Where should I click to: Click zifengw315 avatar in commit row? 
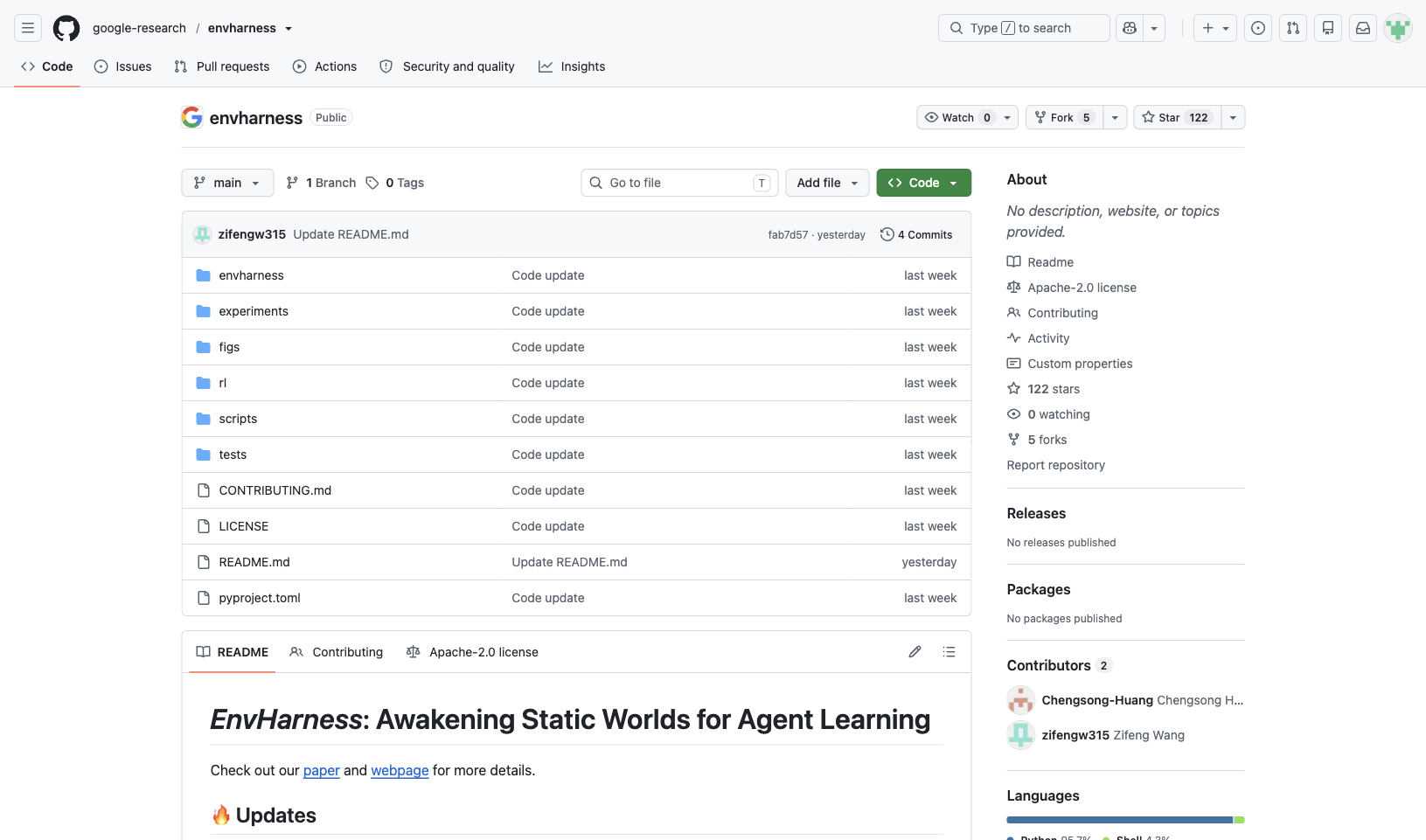tap(203, 234)
